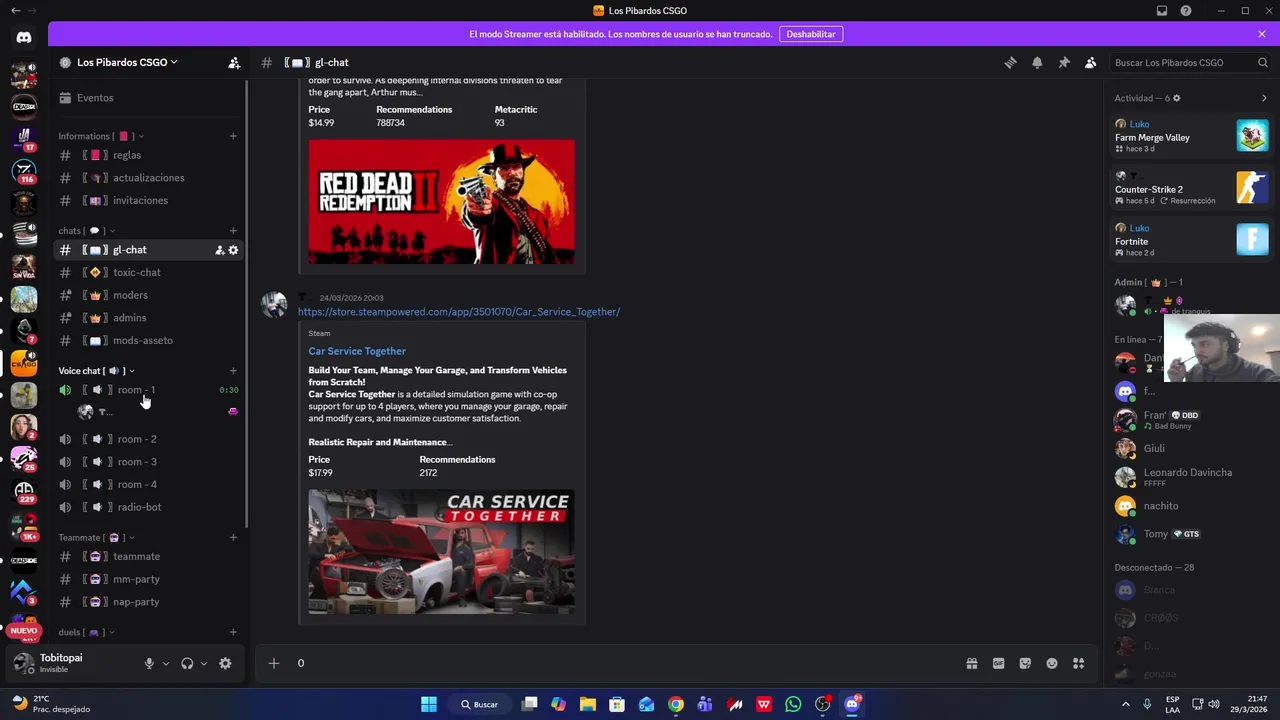Open the Farm Merge Valley activity card
Image resolution: width=1280 pixels, height=720 pixels.
pos(1192,136)
